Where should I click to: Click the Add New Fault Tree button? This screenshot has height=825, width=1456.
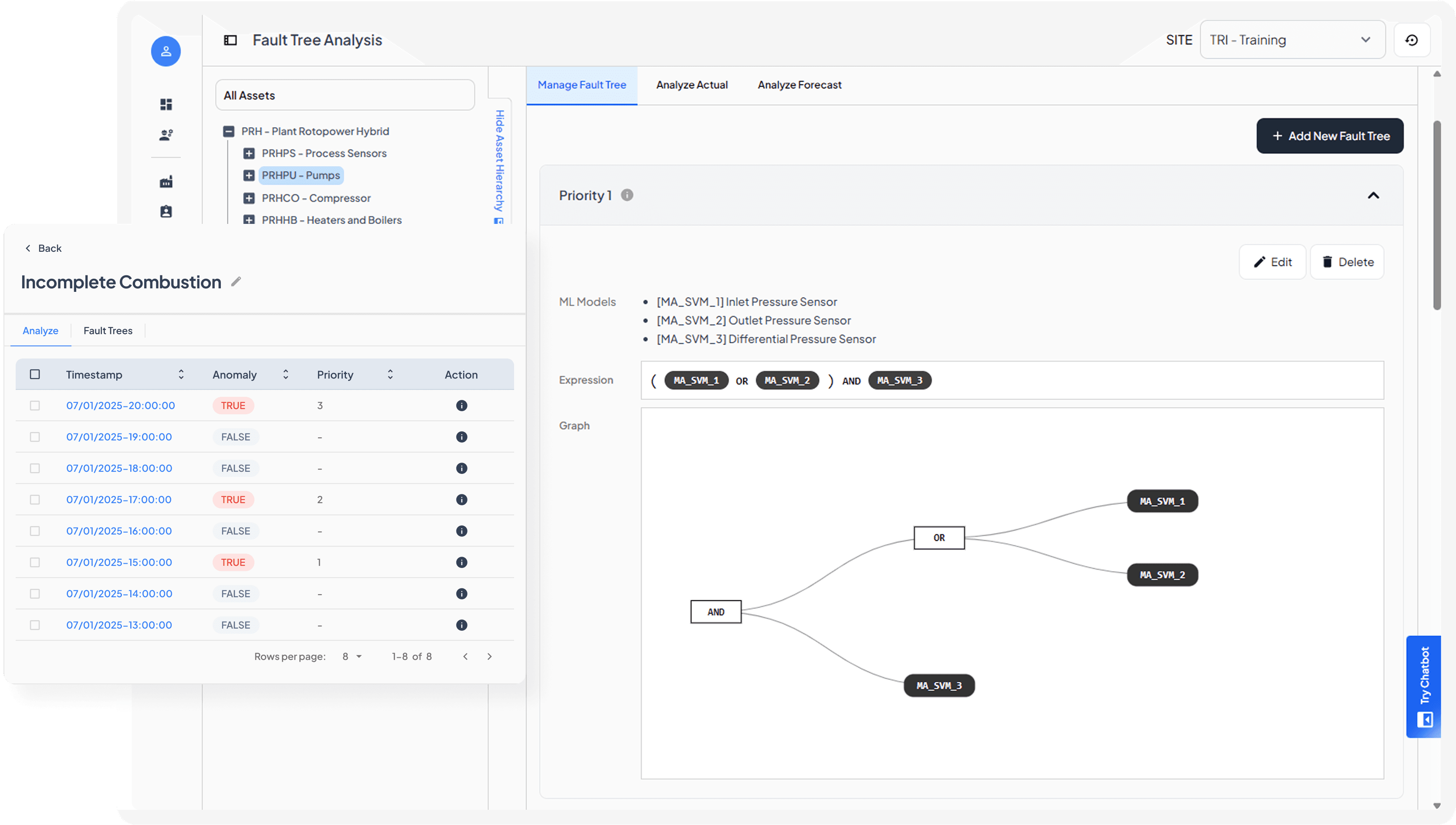point(1329,136)
